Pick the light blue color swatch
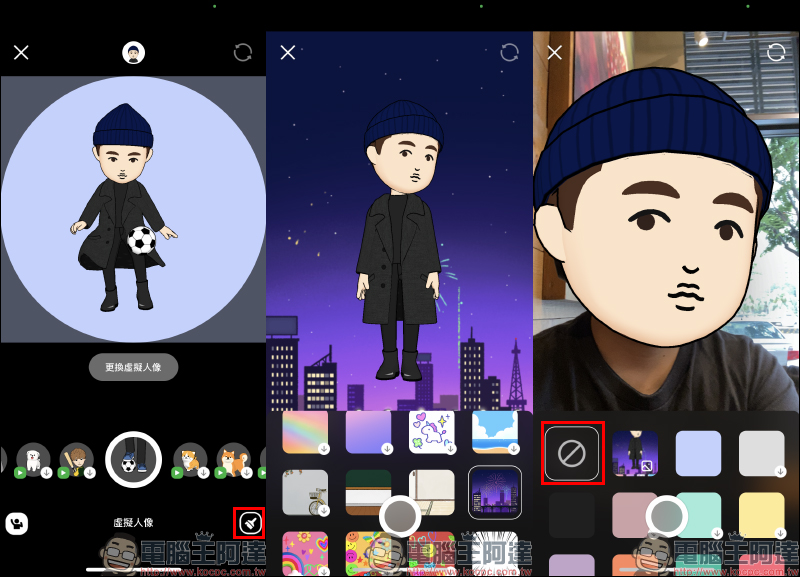800x577 pixels. (x=698, y=454)
